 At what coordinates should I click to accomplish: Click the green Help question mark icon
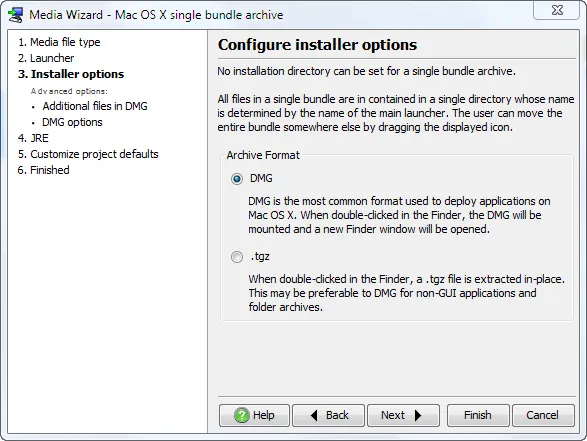241,415
